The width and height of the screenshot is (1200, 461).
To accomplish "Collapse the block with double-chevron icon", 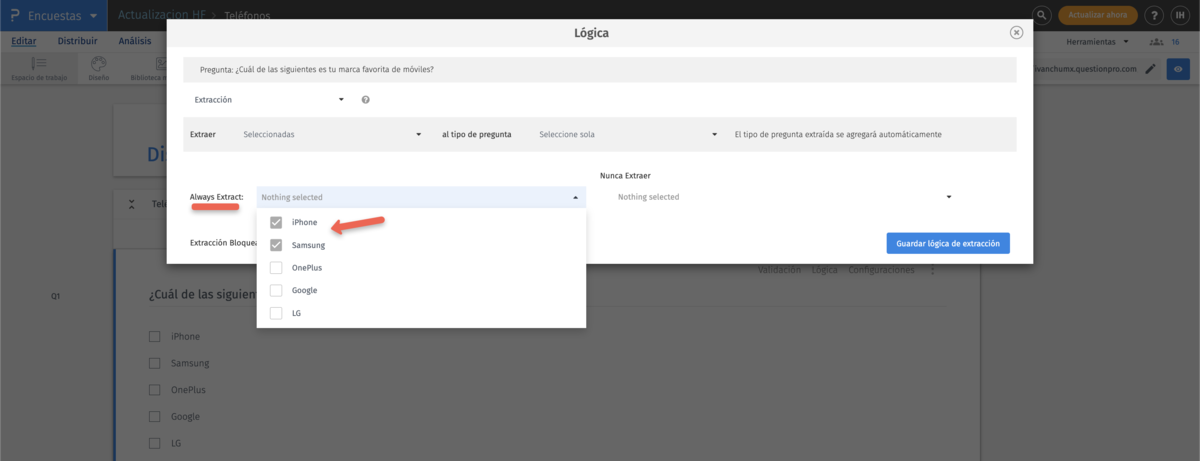I will click(x=132, y=204).
